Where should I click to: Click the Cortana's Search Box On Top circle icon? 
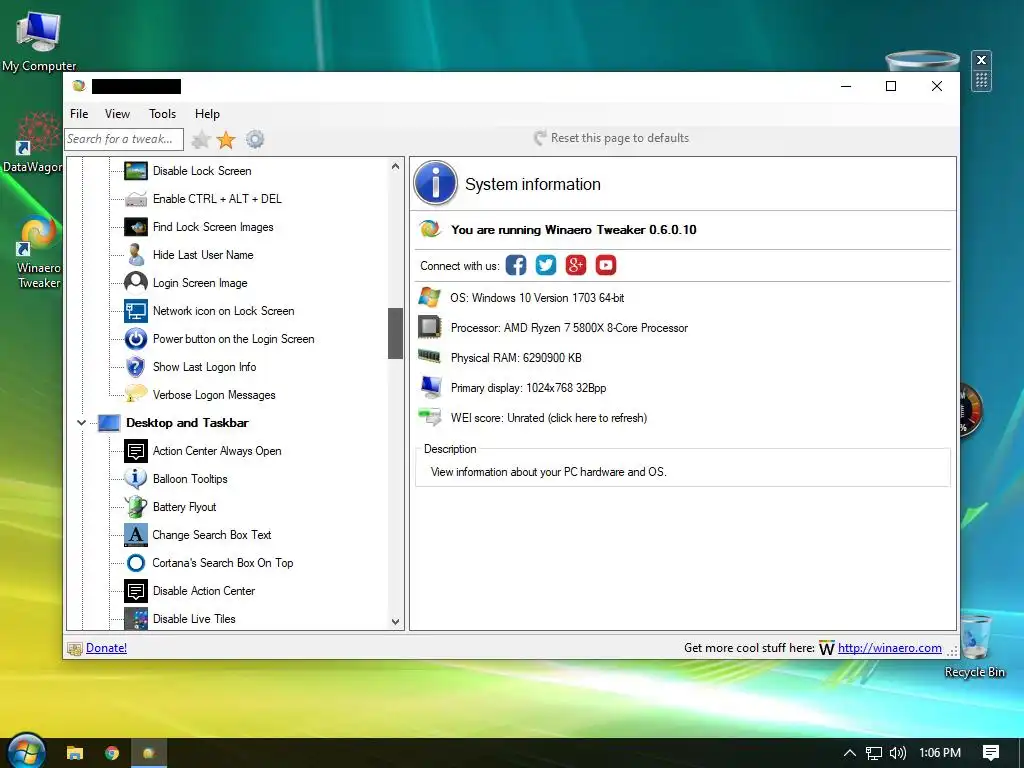[136, 563]
